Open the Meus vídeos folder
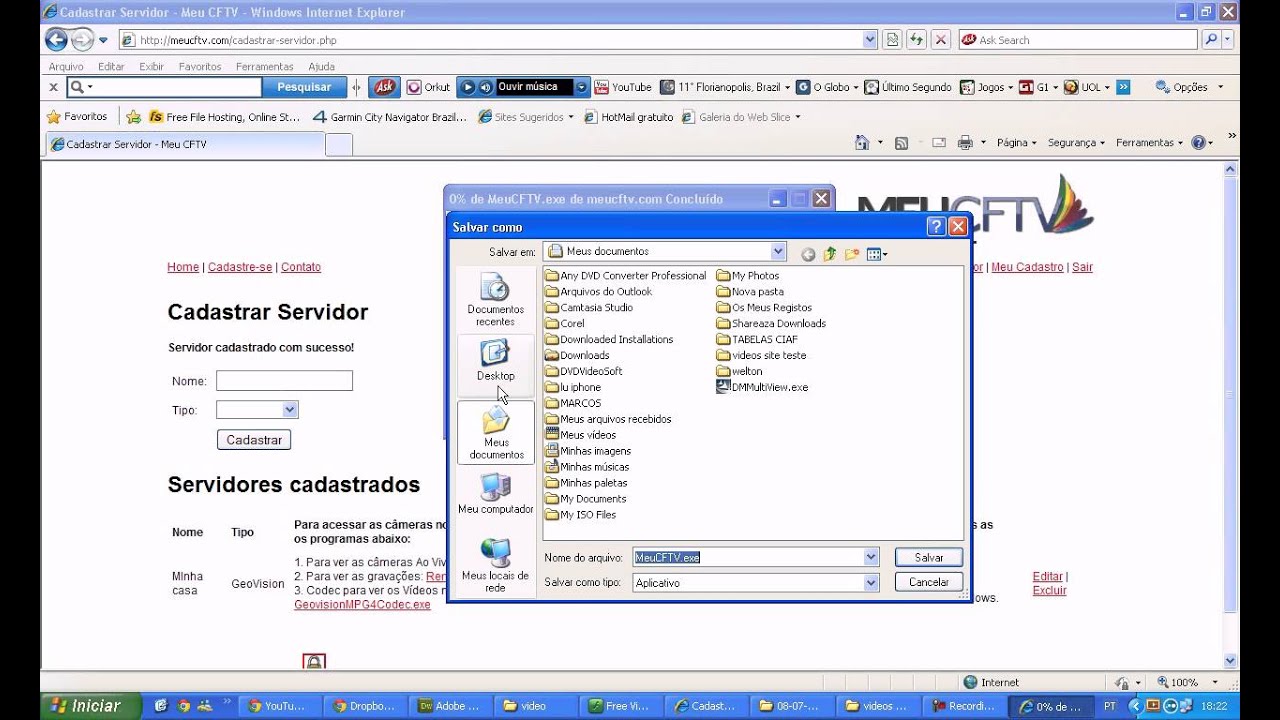Image resolution: width=1280 pixels, height=720 pixels. coord(580,435)
